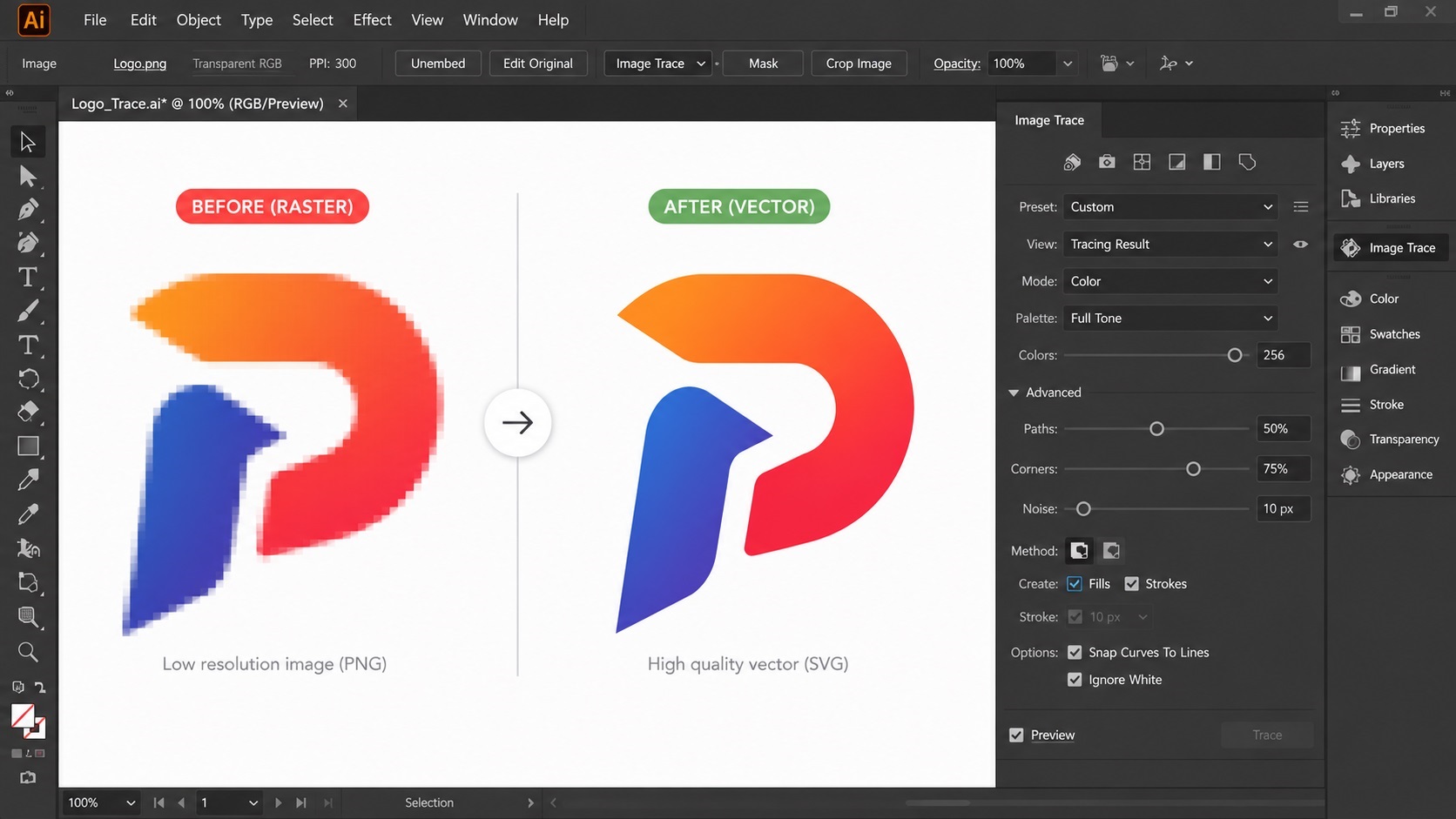The width and height of the screenshot is (1456, 819).
Task: Select the Eraser tool
Action: [28, 412]
